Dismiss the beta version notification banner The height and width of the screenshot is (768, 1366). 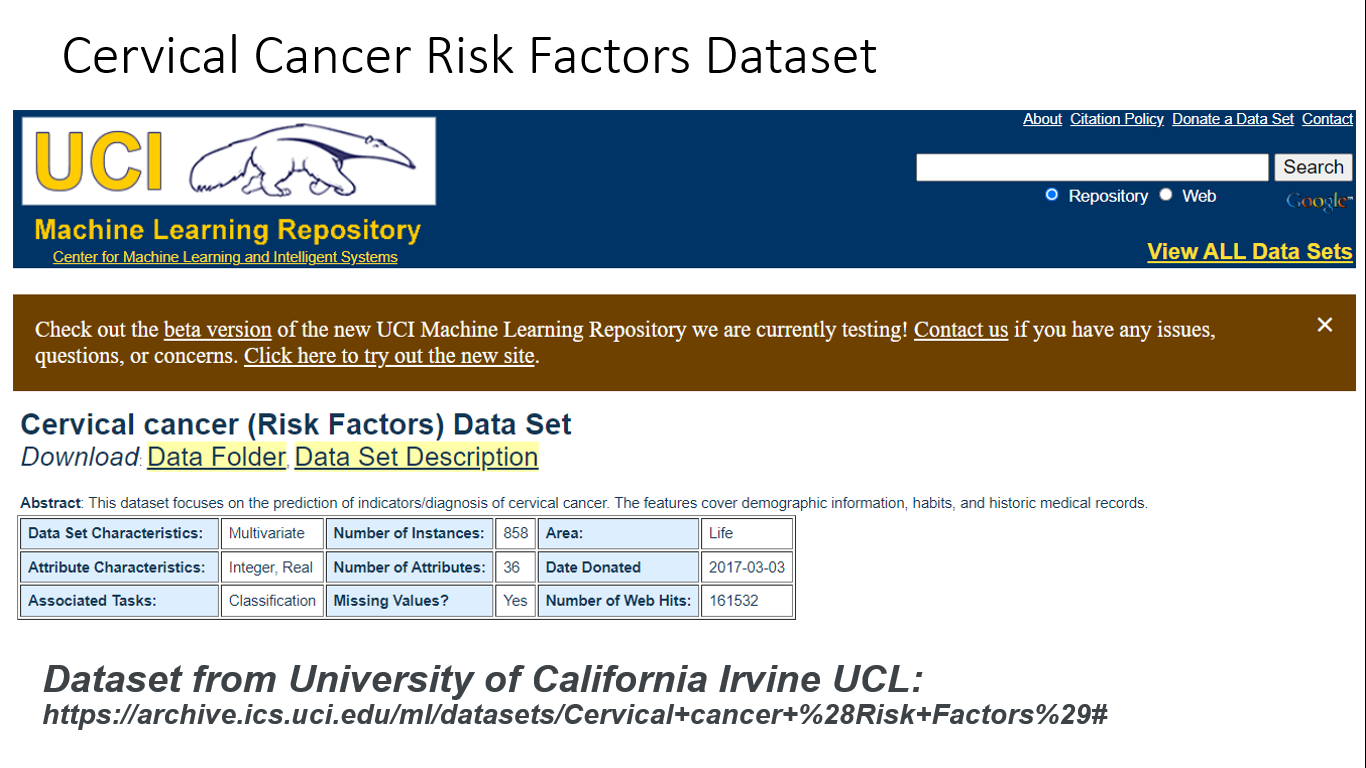tap(1324, 324)
